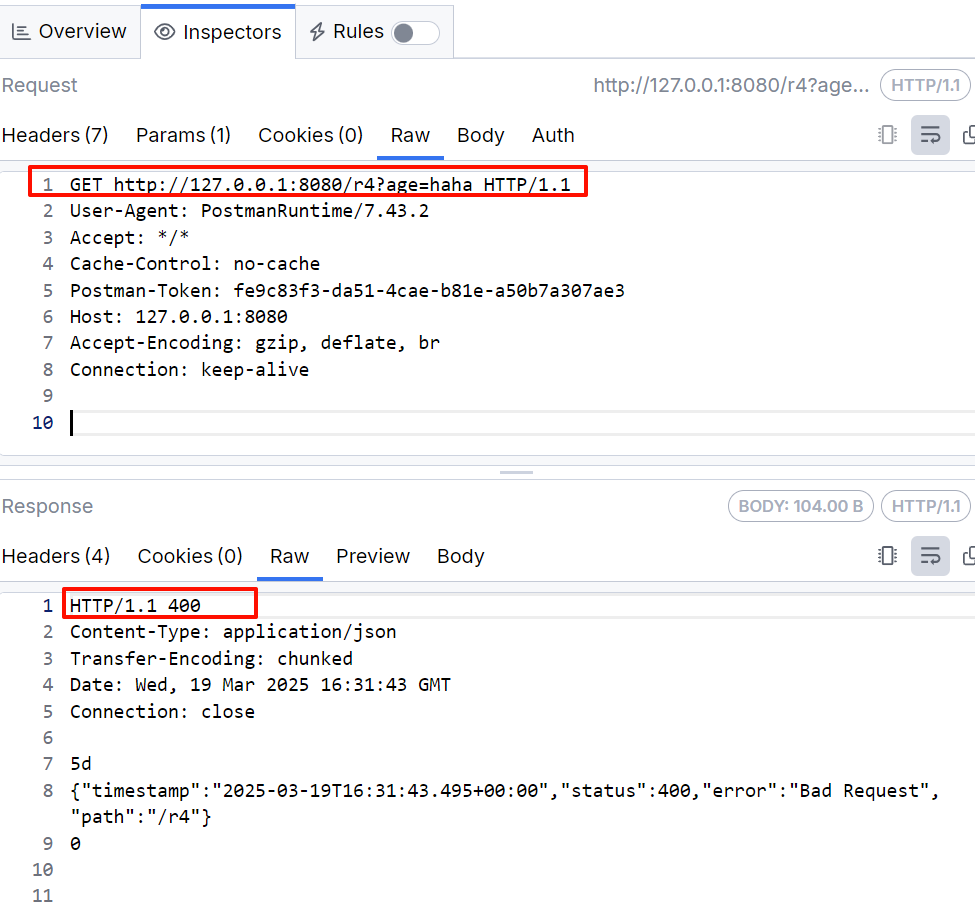Click the Postman-Token header line
The image size is (975, 915).
pos(347,290)
